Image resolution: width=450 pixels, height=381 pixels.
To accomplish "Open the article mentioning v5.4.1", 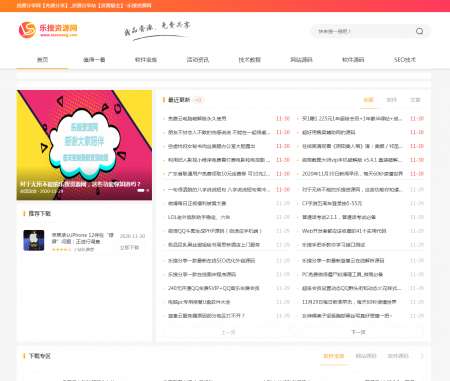I will pos(352,160).
